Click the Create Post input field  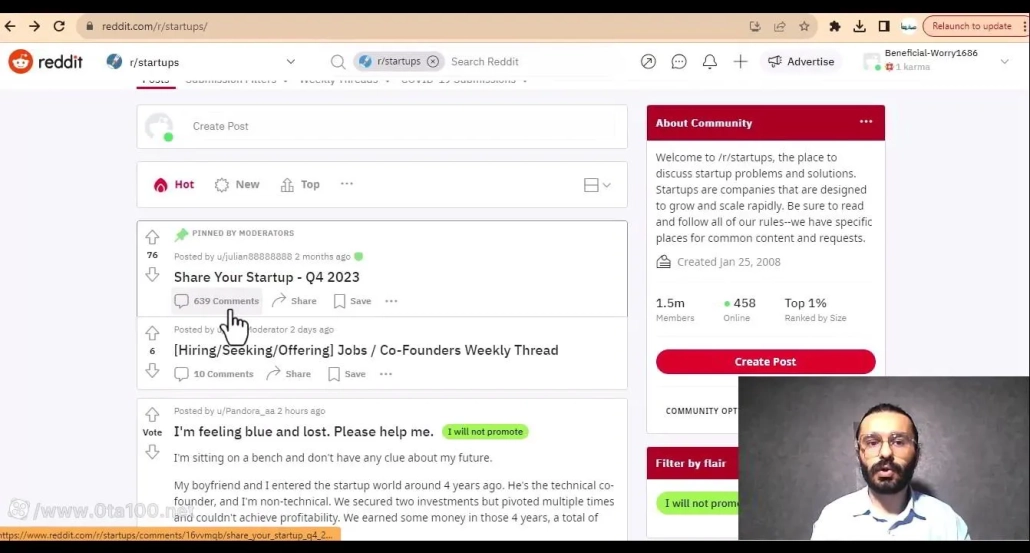[x=400, y=127]
